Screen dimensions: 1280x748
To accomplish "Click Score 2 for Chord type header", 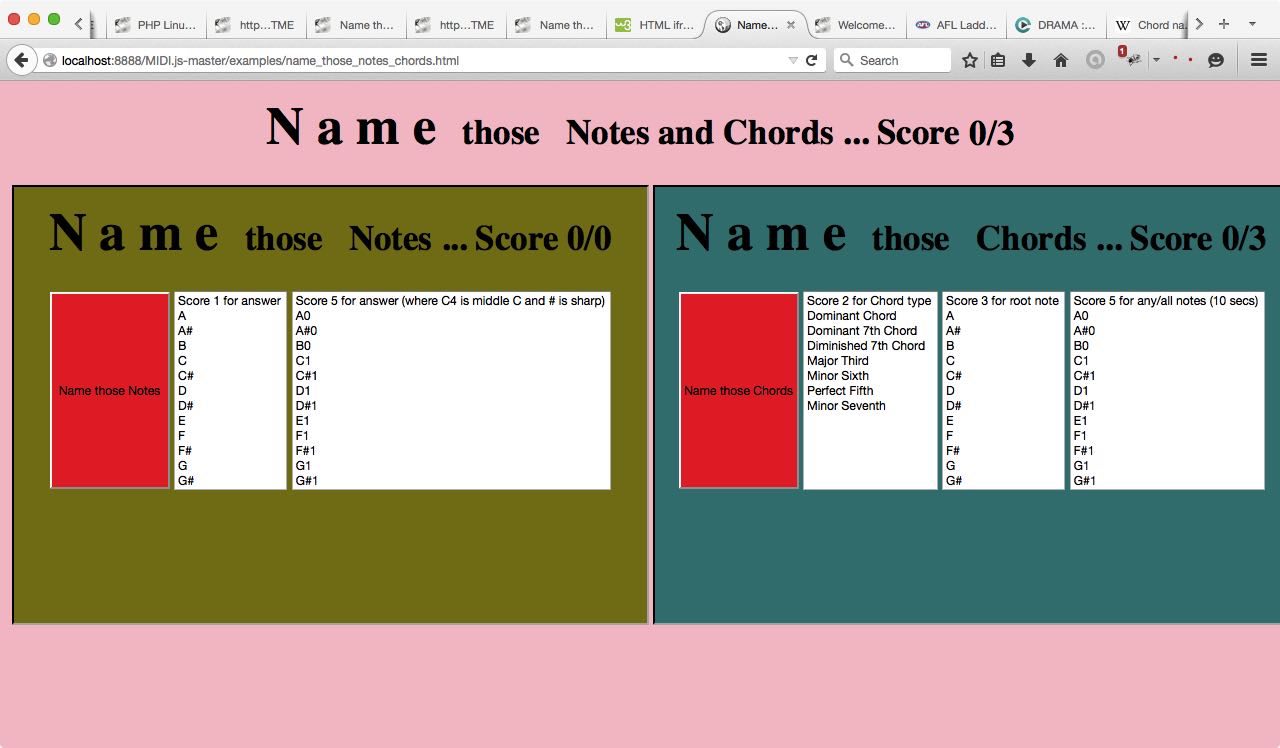I will tap(869, 301).
